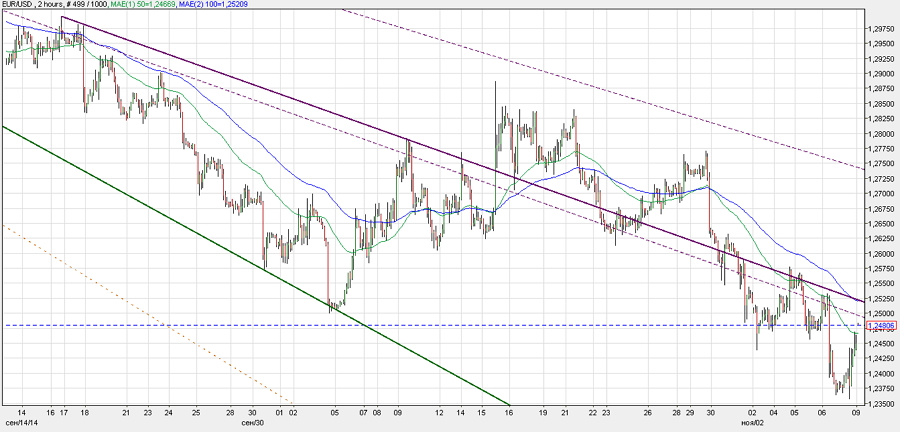Viewport: 900px width, 432px height.
Task: Click price axis label 1,29000
Action: [x=883, y=73]
